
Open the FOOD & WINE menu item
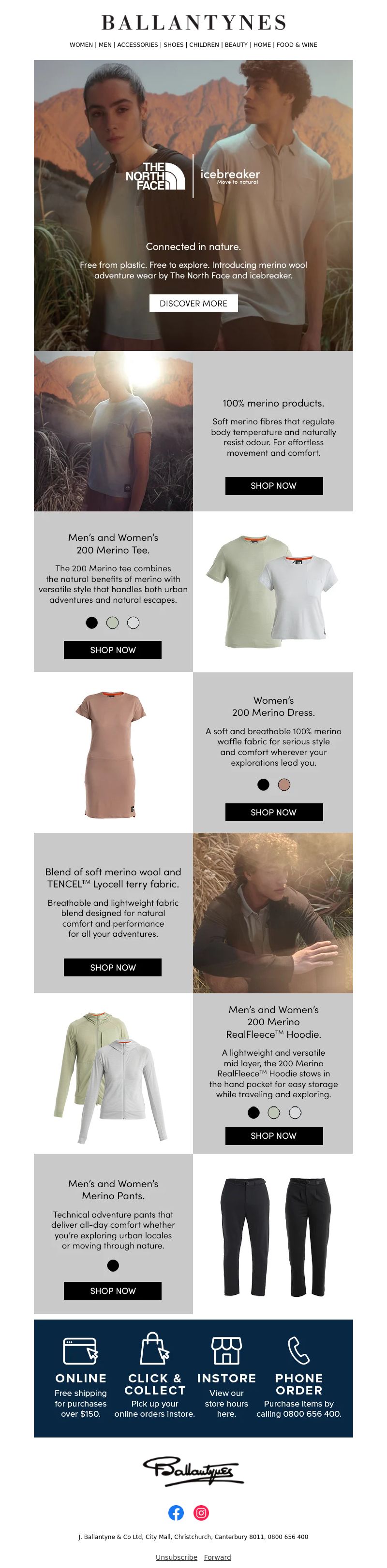(297, 45)
